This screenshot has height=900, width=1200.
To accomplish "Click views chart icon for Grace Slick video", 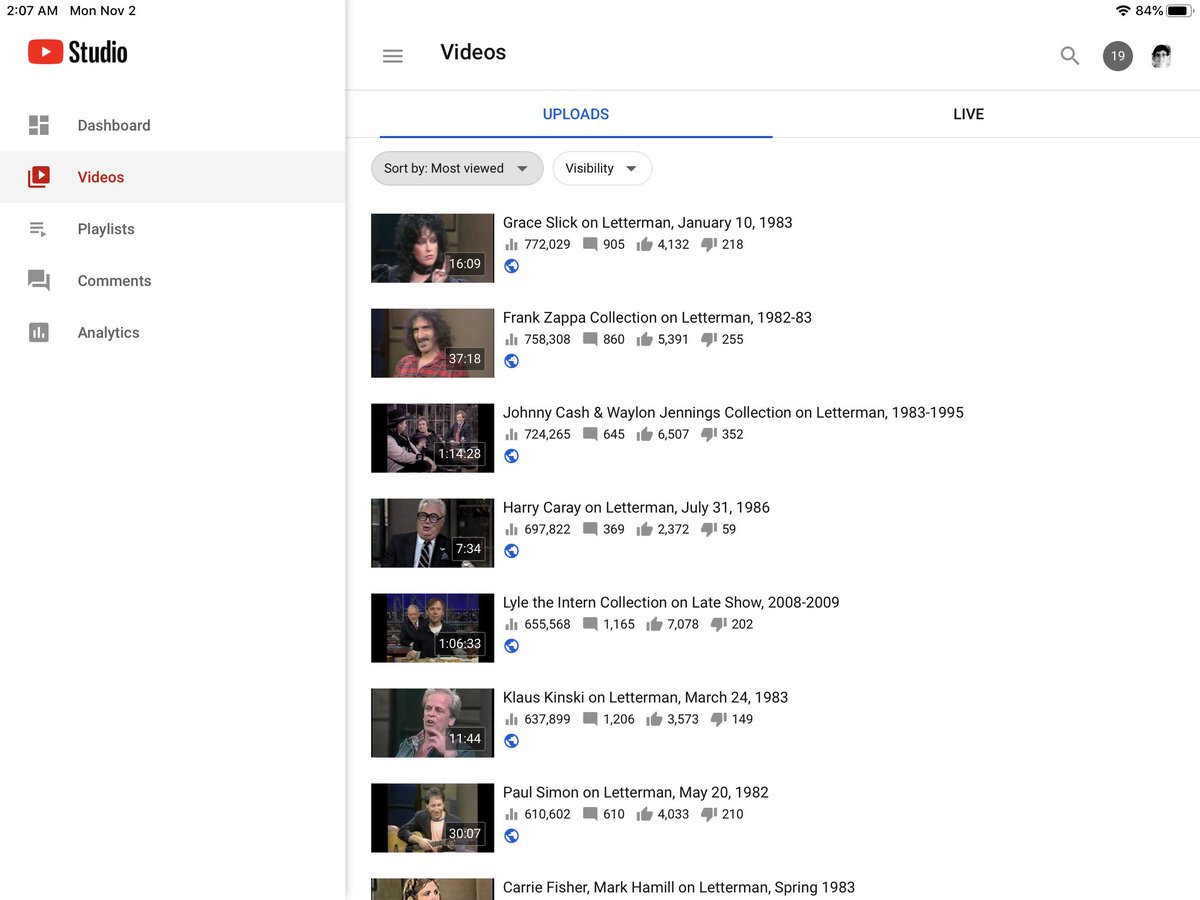I will click(x=511, y=244).
